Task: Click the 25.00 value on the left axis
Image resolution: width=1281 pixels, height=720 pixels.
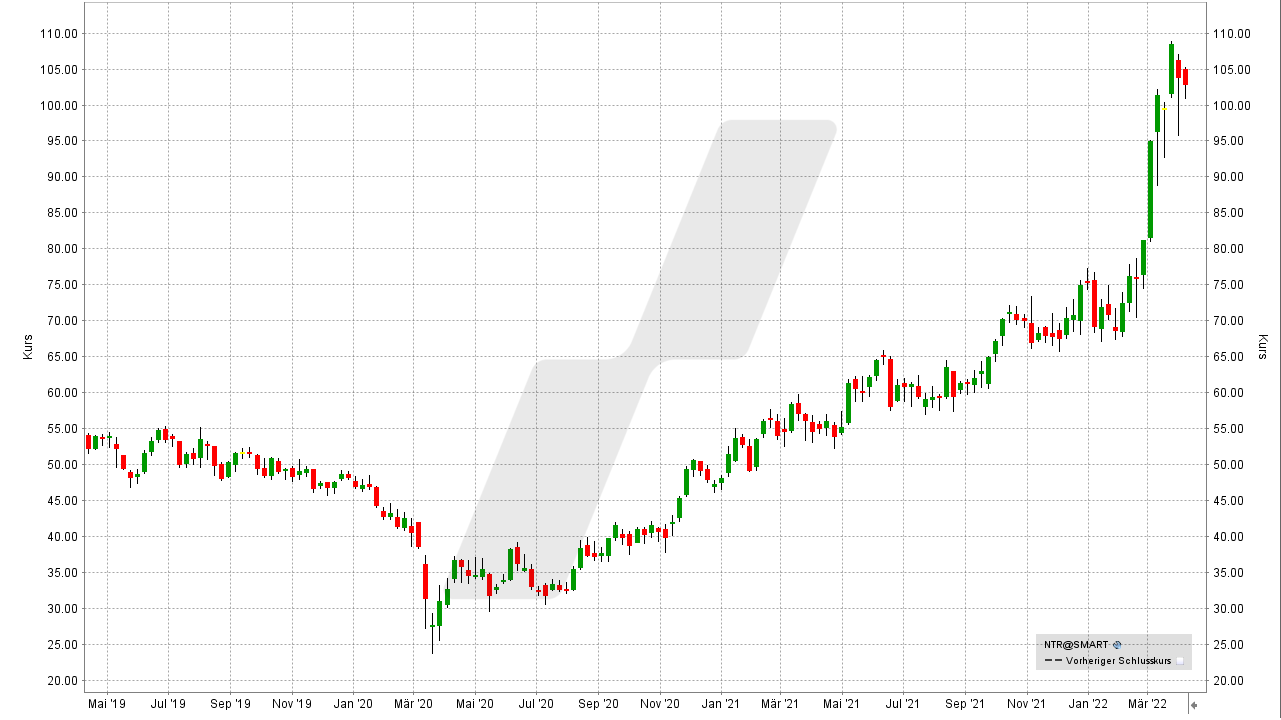Action: tap(63, 645)
